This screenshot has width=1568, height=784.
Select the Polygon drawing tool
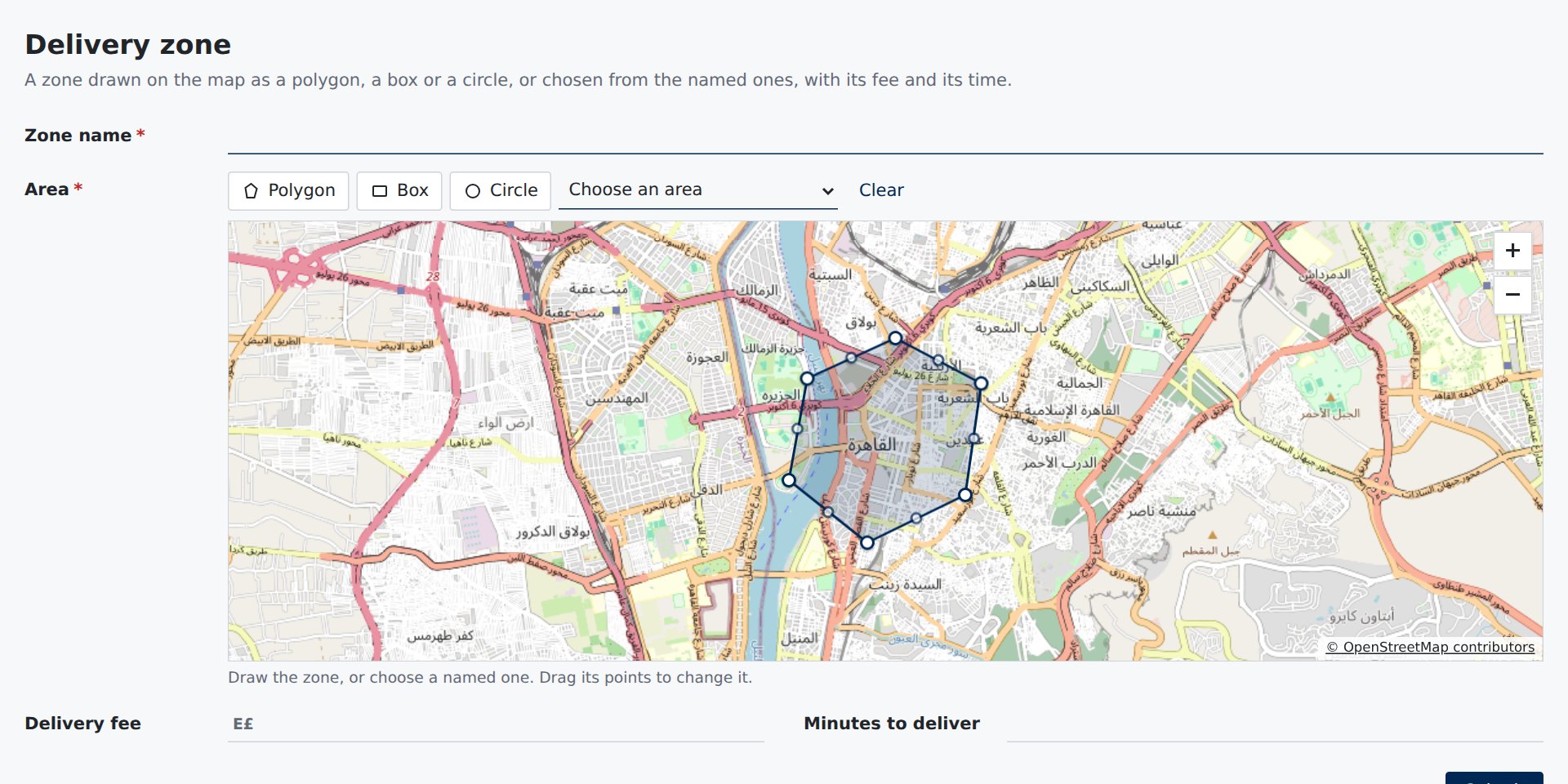pos(288,190)
